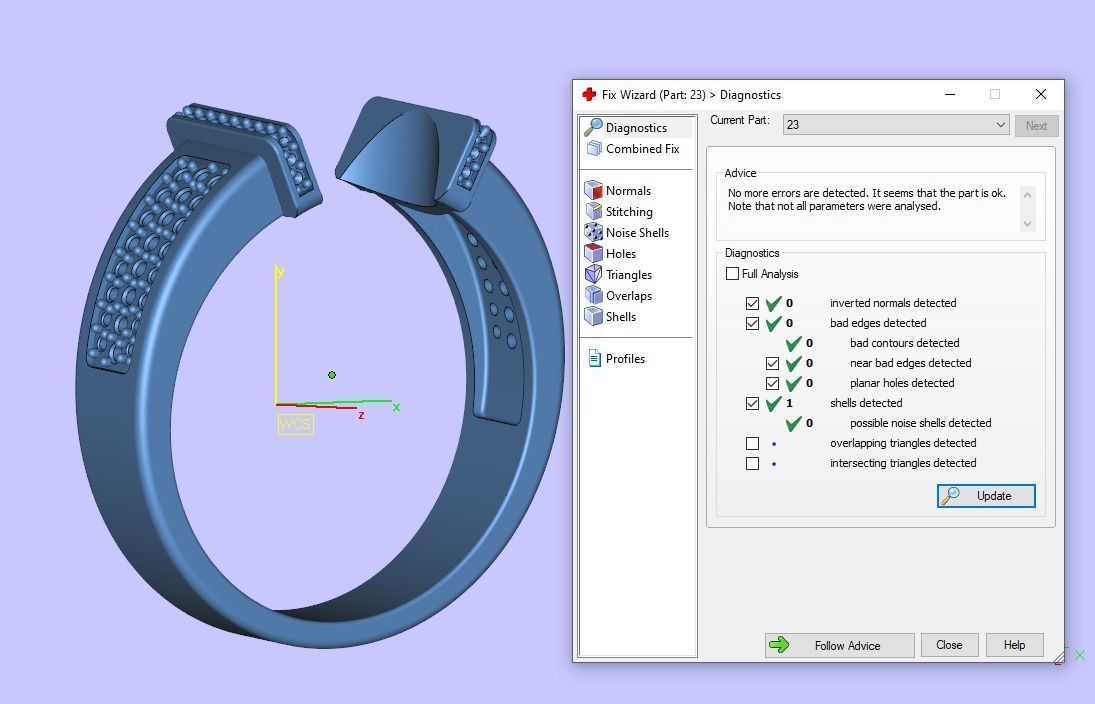Click the Shells cube icon

pos(594,316)
